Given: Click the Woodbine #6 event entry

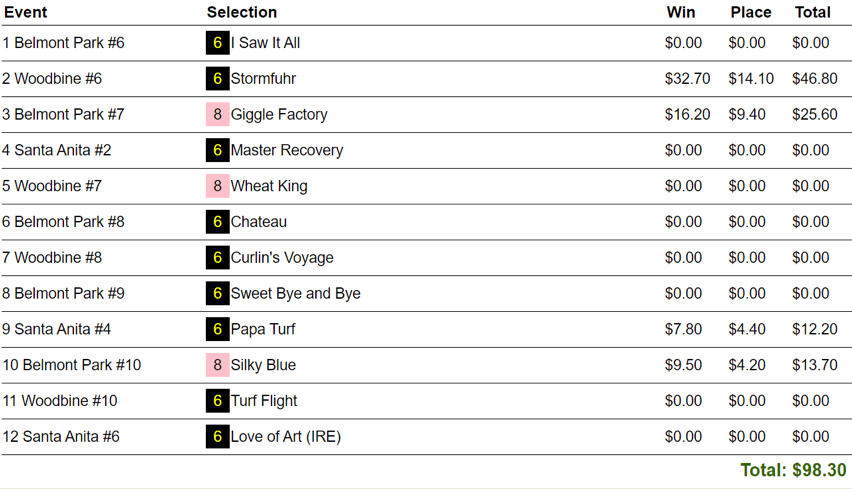Looking at the screenshot, I should tap(52, 79).
